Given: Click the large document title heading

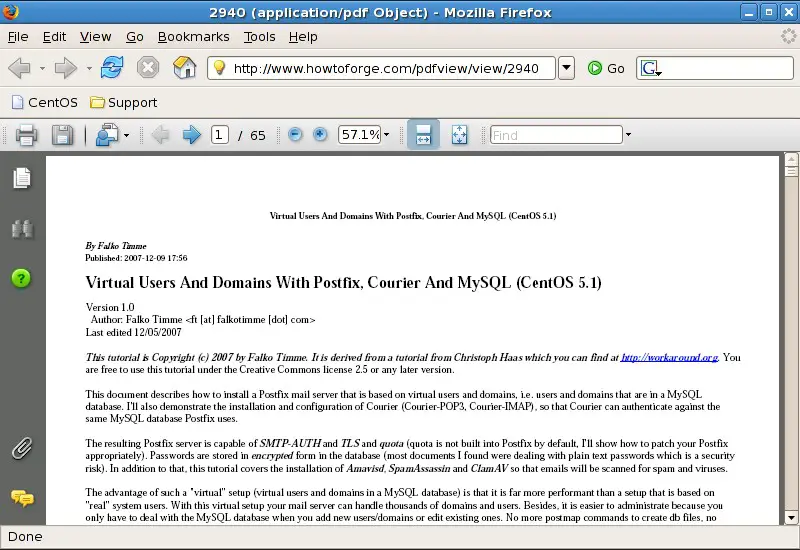Looking at the screenshot, I should click(x=343, y=282).
